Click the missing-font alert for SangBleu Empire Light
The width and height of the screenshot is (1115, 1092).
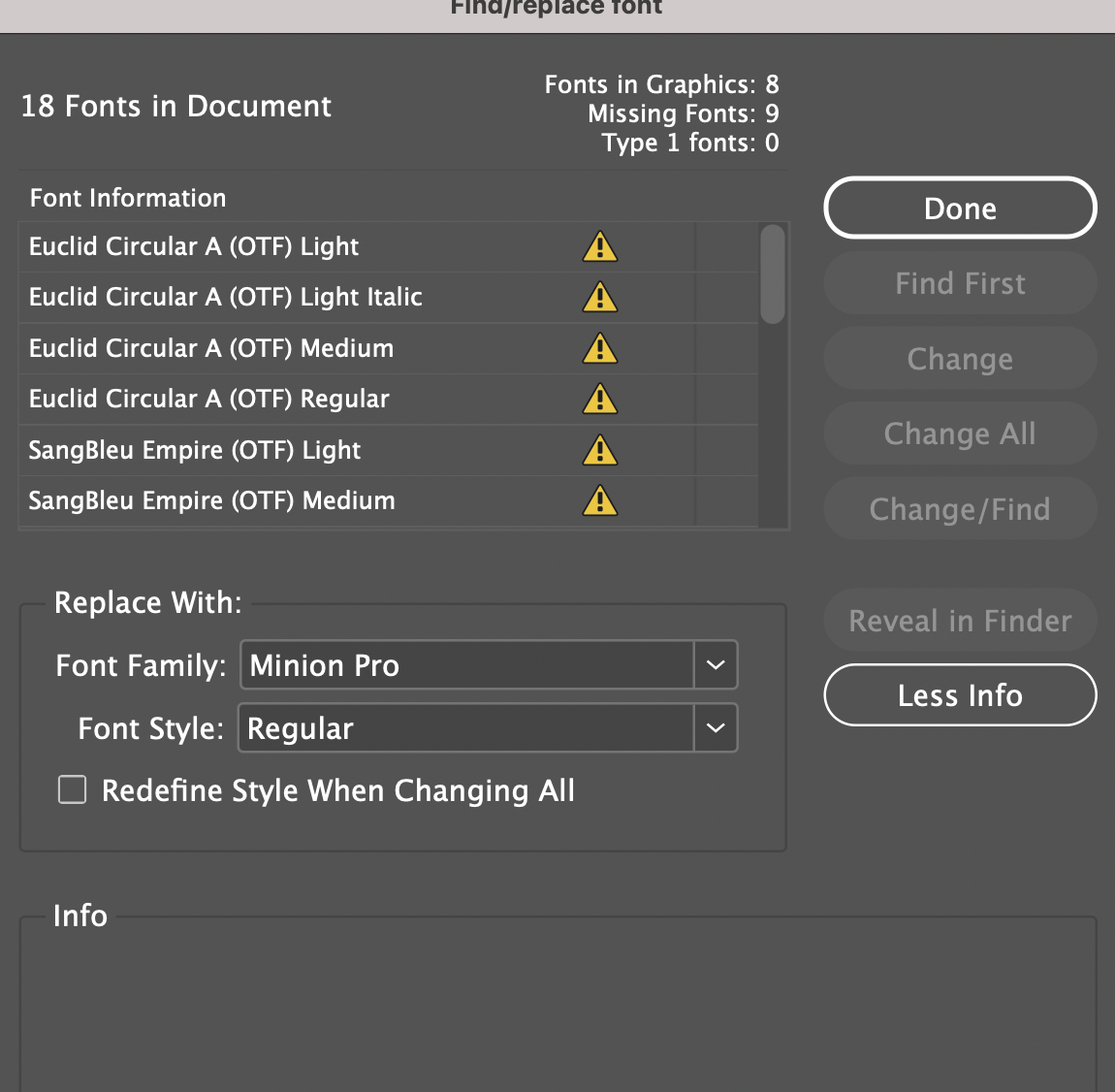click(x=599, y=450)
